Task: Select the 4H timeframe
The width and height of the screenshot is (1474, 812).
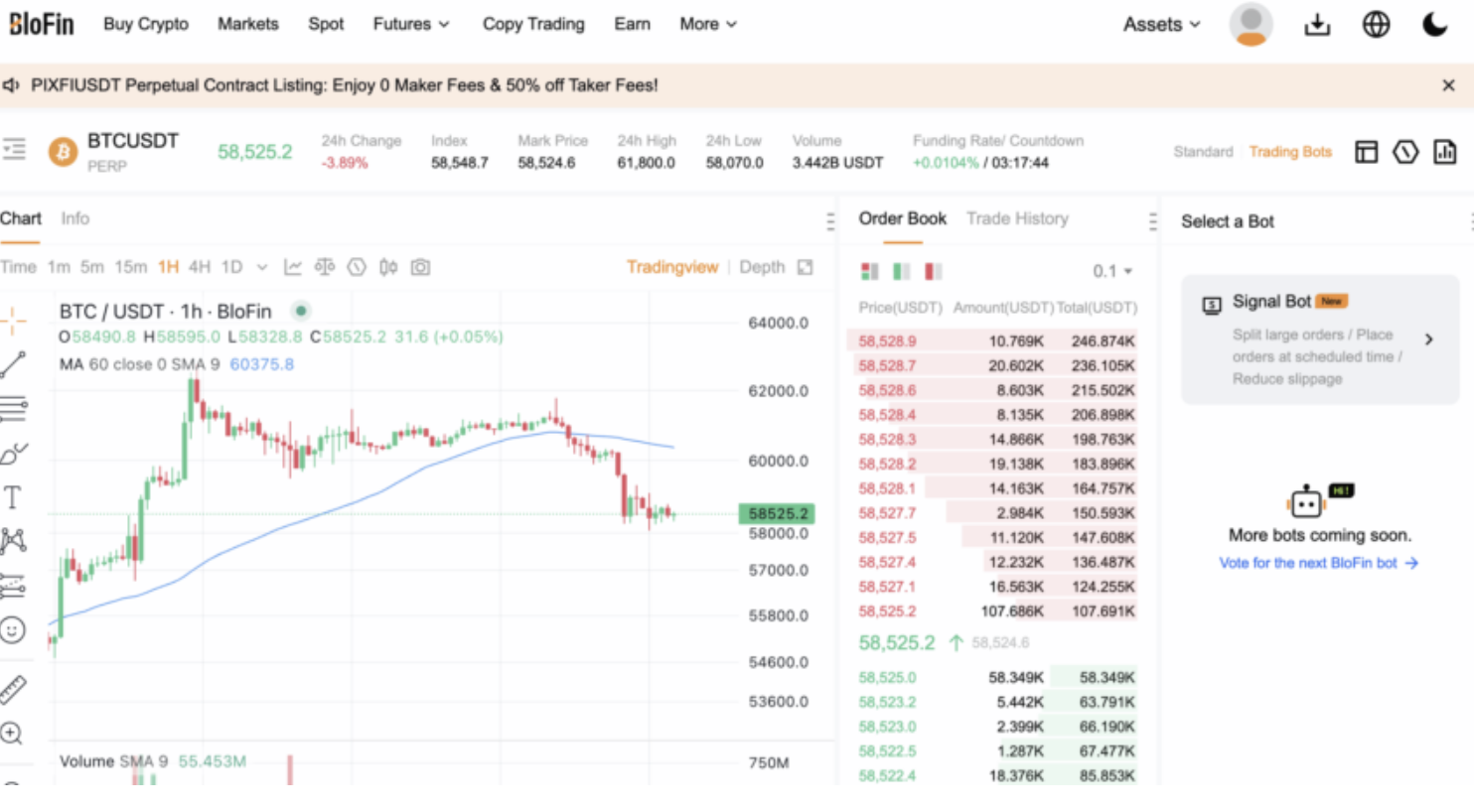Action: pyautogui.click(x=200, y=267)
